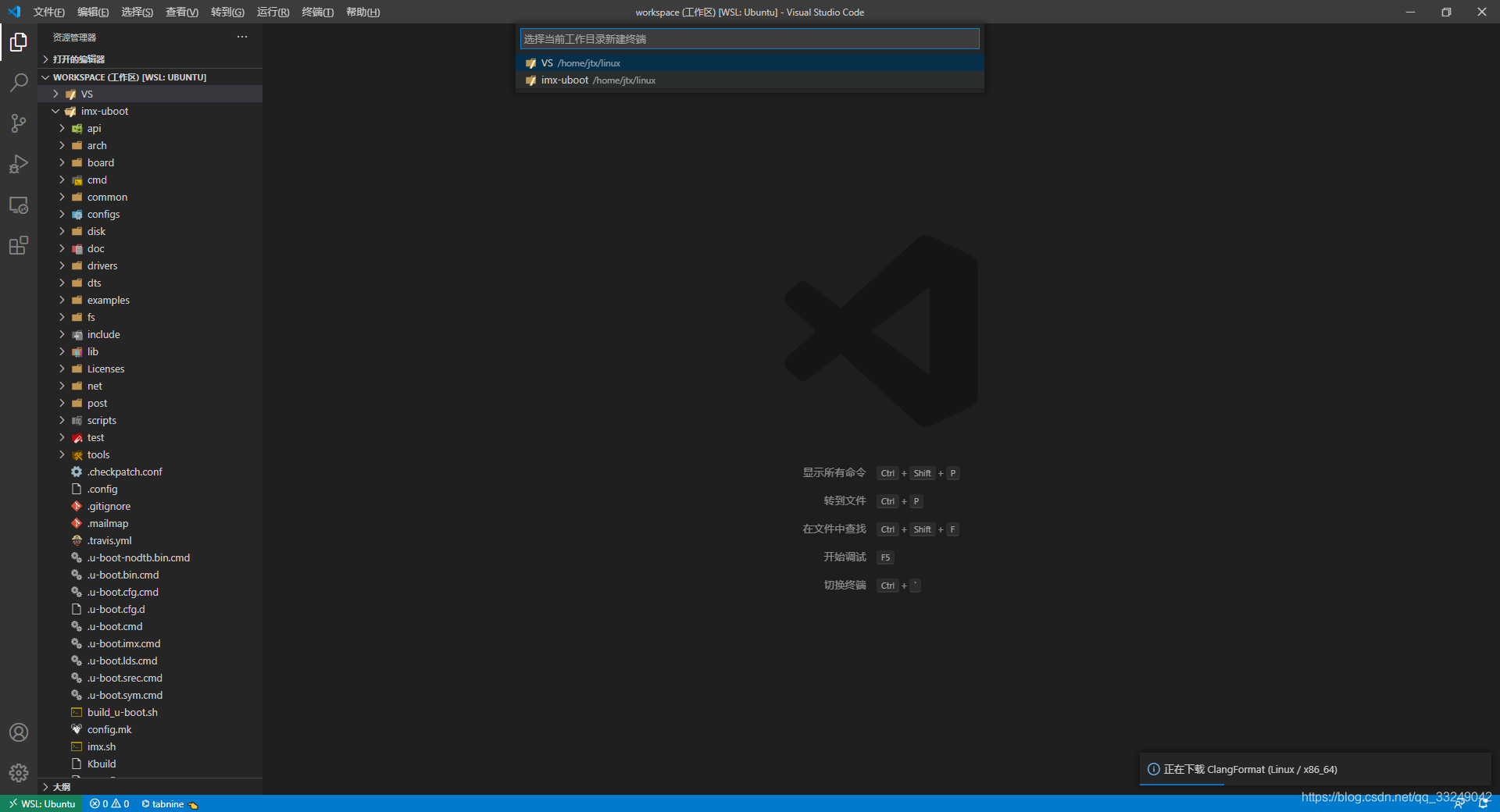Expand the drivers folder

click(150, 265)
